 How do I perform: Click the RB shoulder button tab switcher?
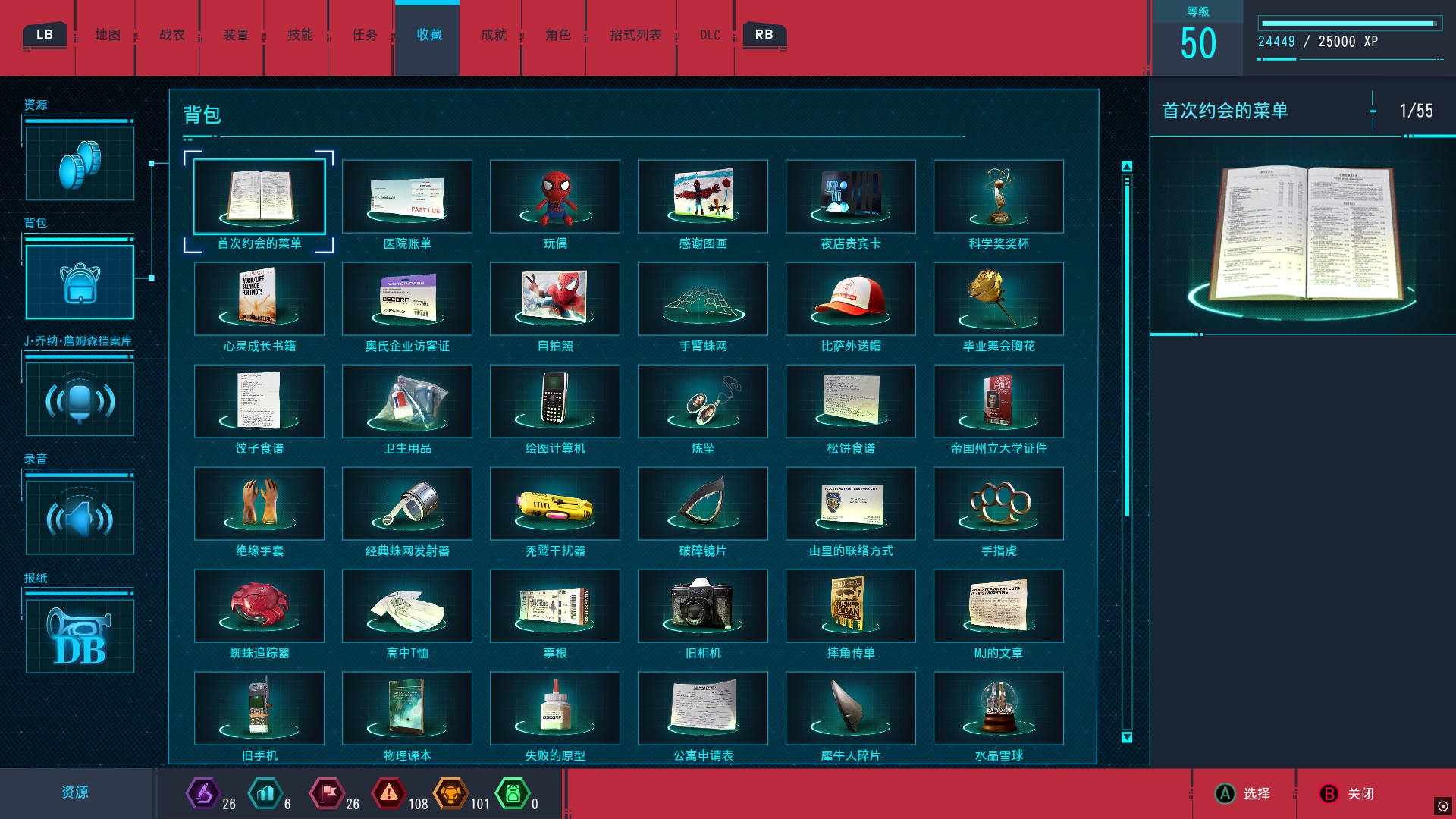point(764,35)
